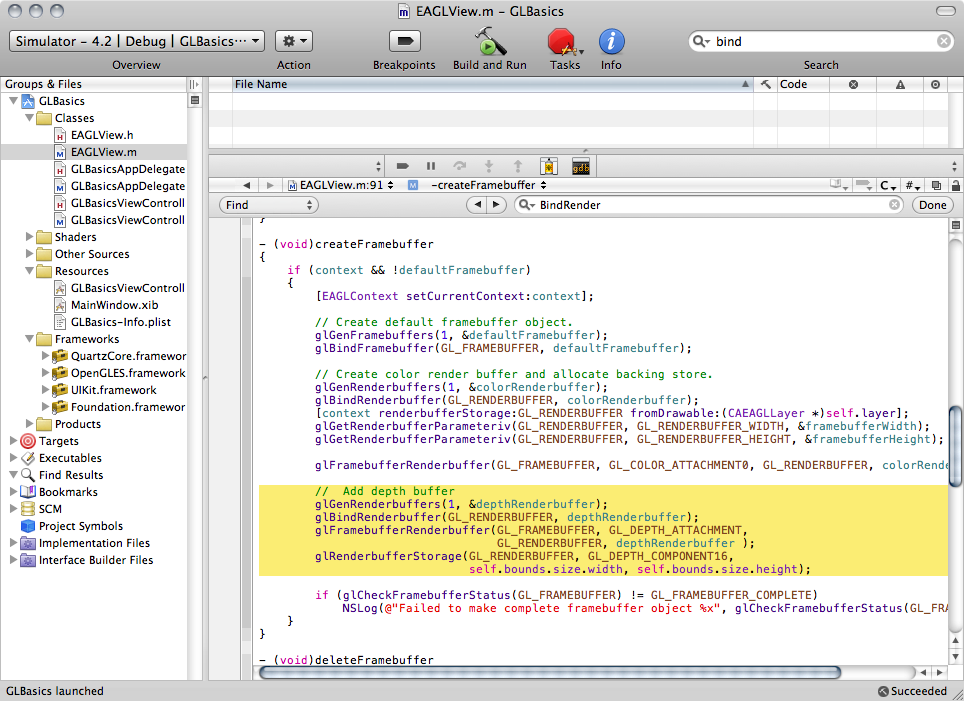Open the Find mode popup
Viewport: 964px width, 701px height.
click(269, 205)
